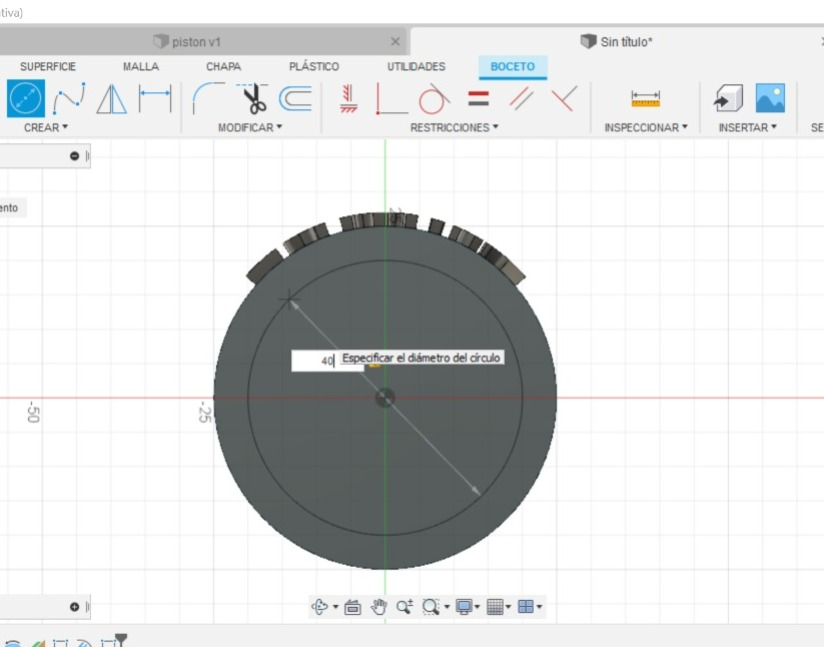Screen dimensions: 824x647
Task: Expand the INSPECCIONAR dropdown menu
Action: coord(646,127)
